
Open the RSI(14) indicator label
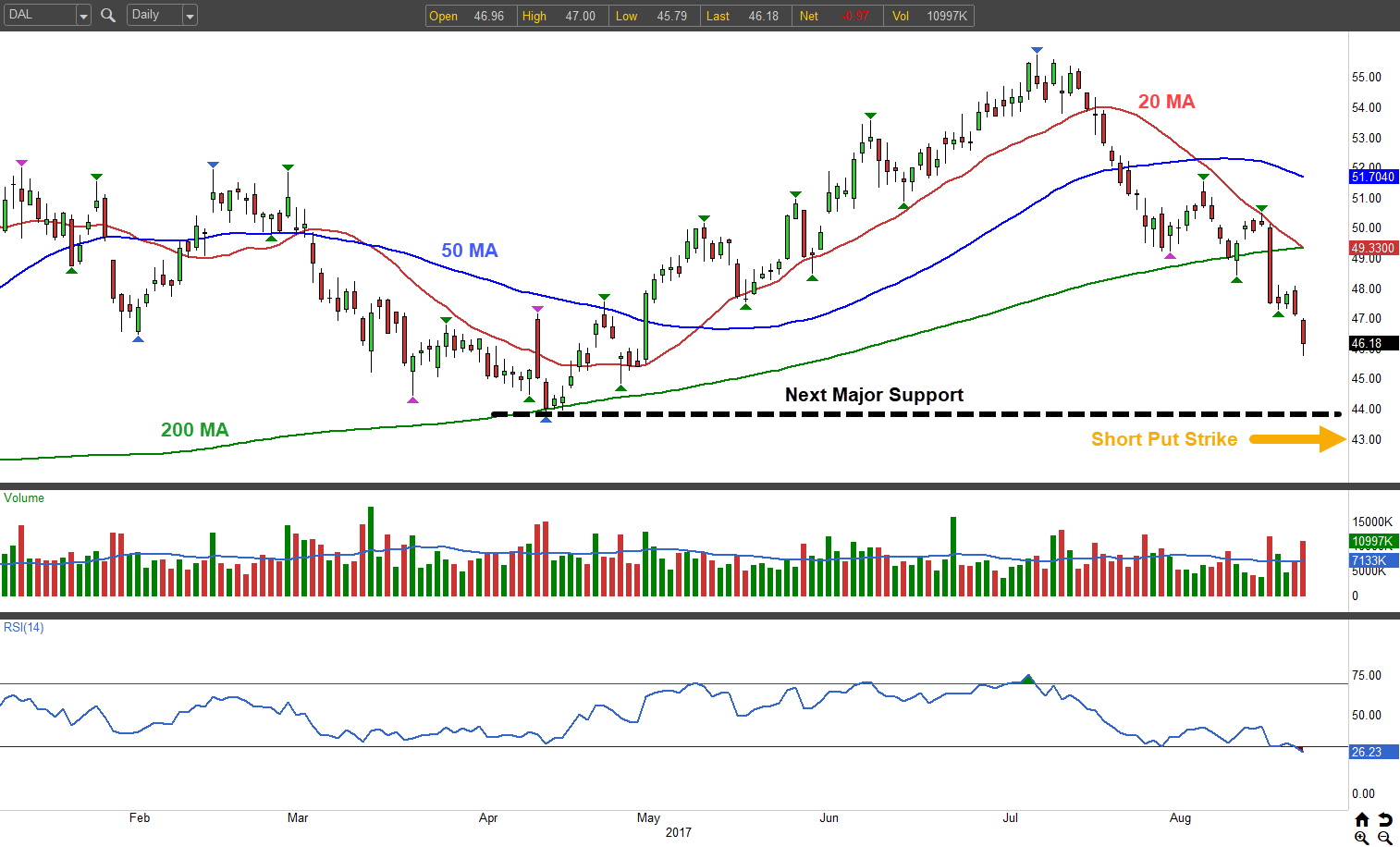[x=24, y=628]
